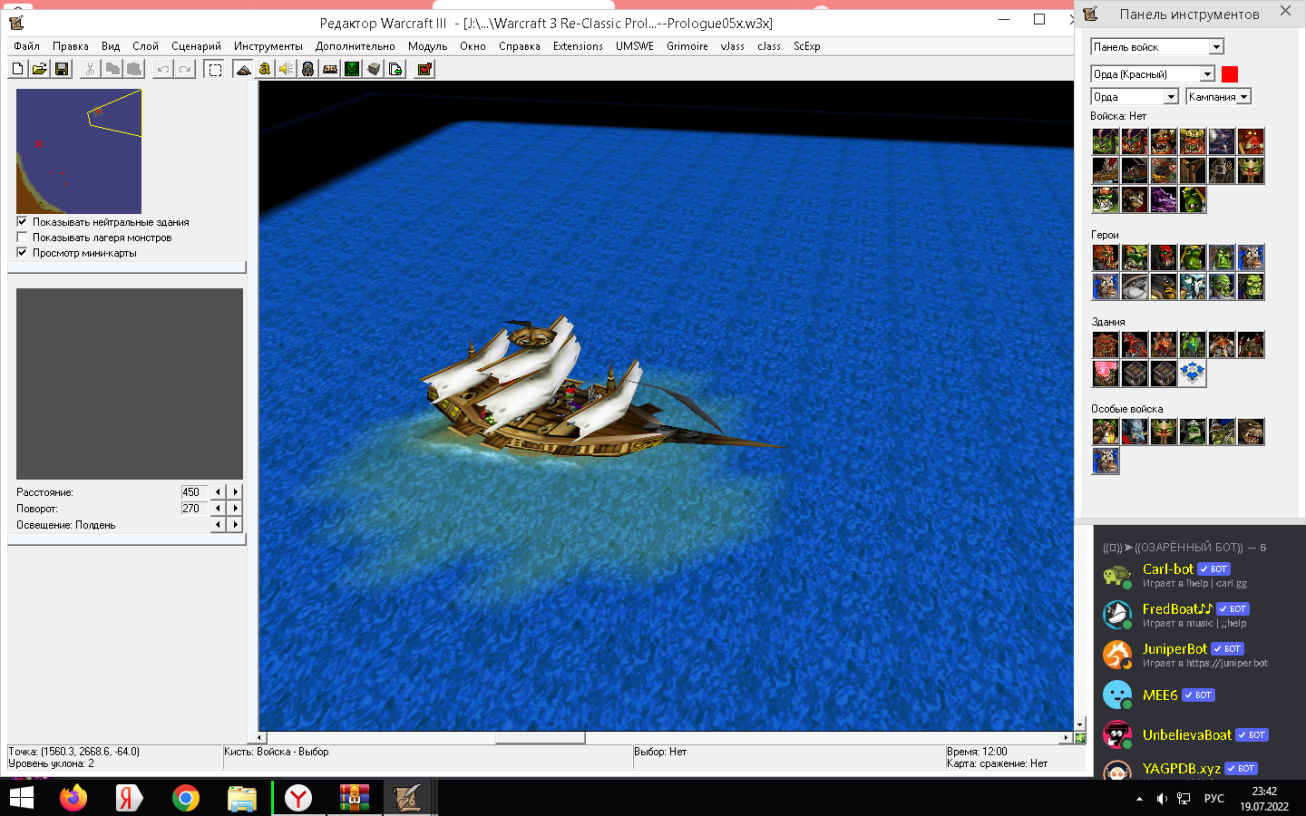Open the Модуль menu
The image size is (1306, 816).
pos(428,46)
